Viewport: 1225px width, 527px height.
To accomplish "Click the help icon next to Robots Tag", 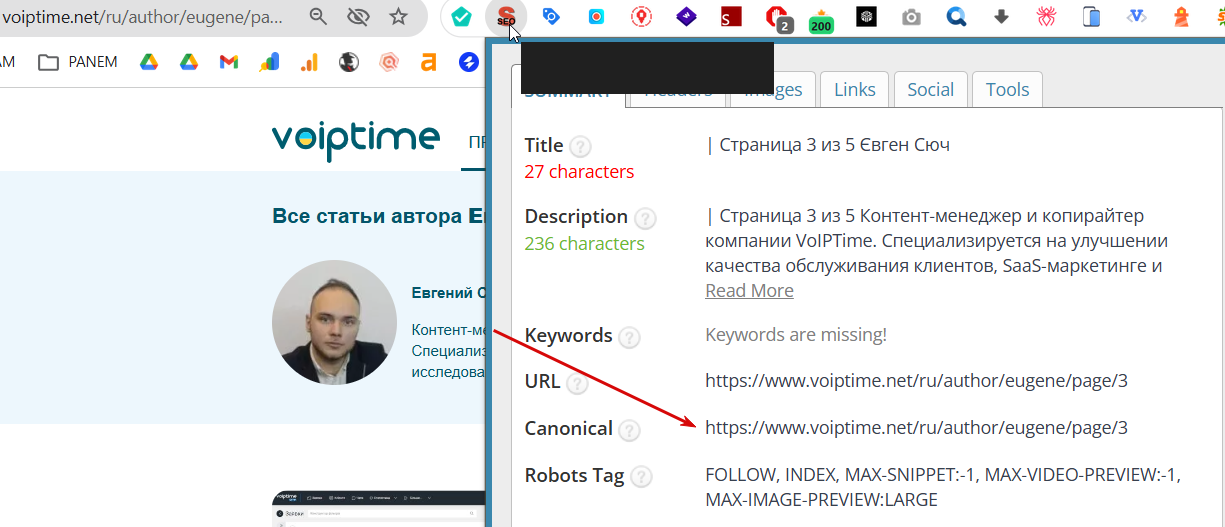I will 641,477.
